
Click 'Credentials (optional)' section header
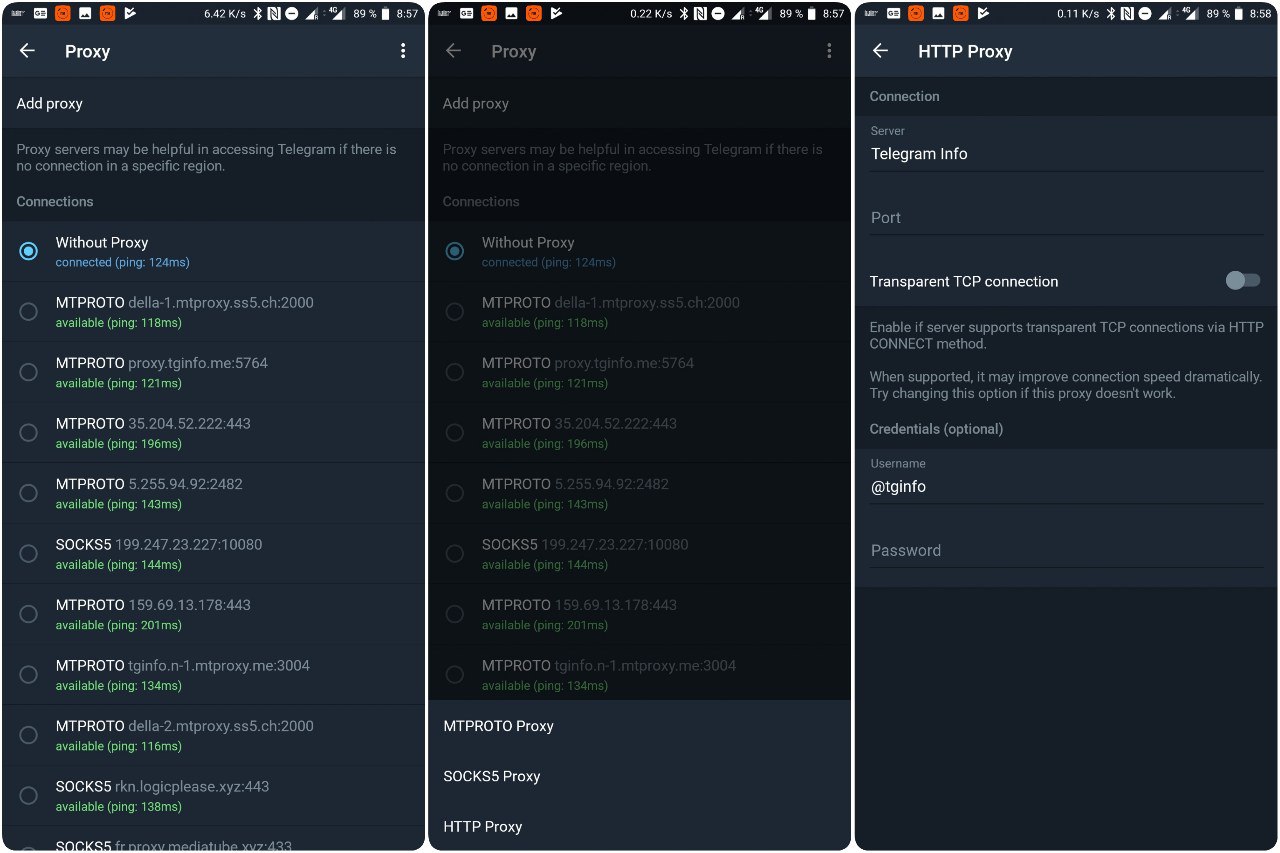click(x=936, y=429)
